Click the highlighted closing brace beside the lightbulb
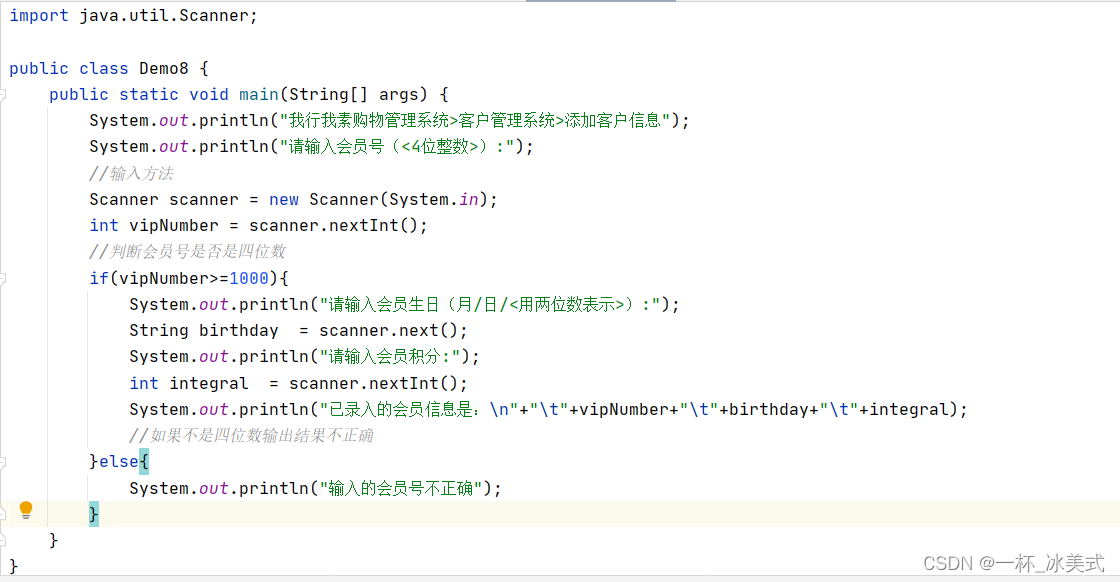 (94, 514)
